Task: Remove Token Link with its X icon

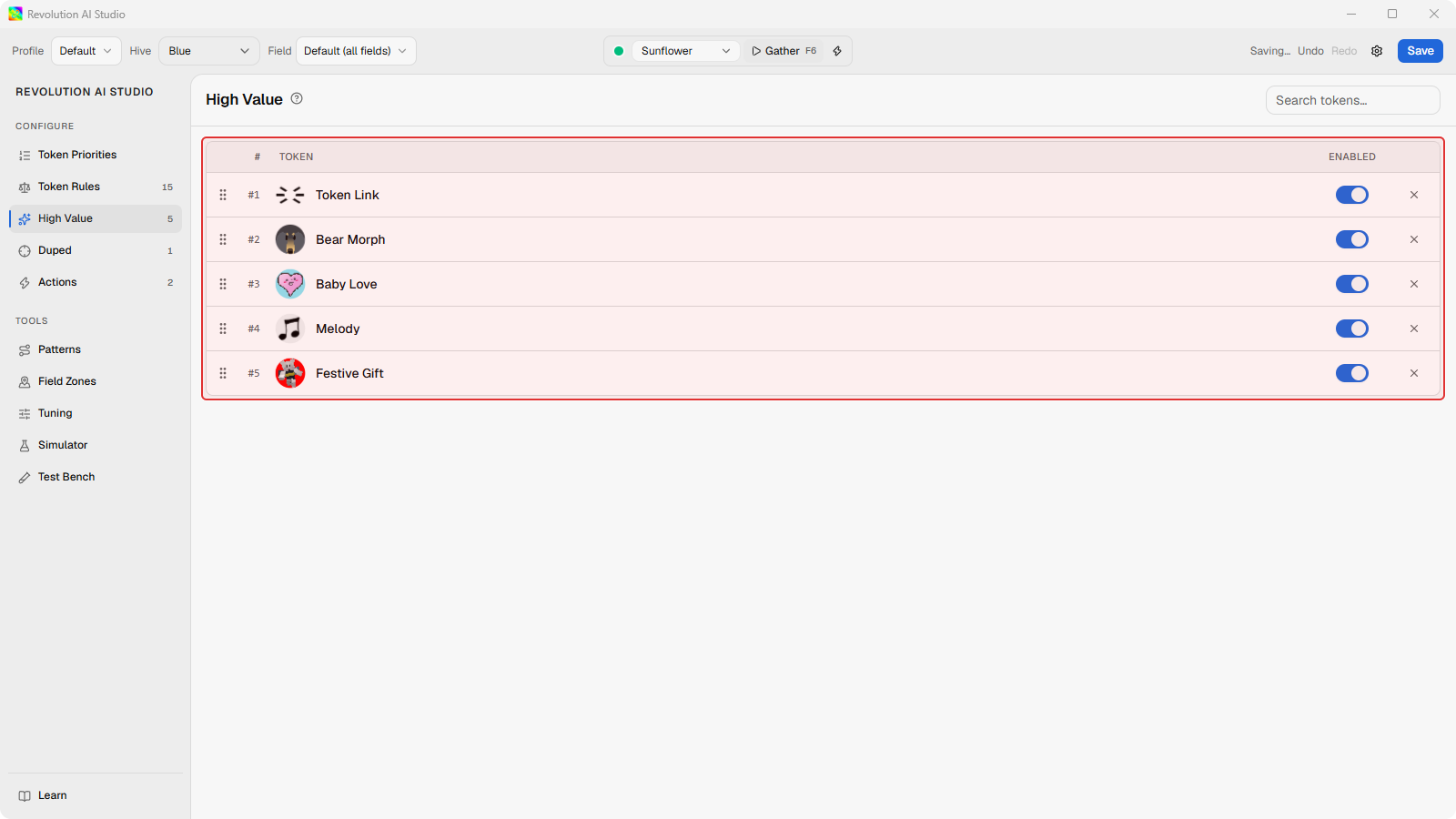Action: (1414, 195)
